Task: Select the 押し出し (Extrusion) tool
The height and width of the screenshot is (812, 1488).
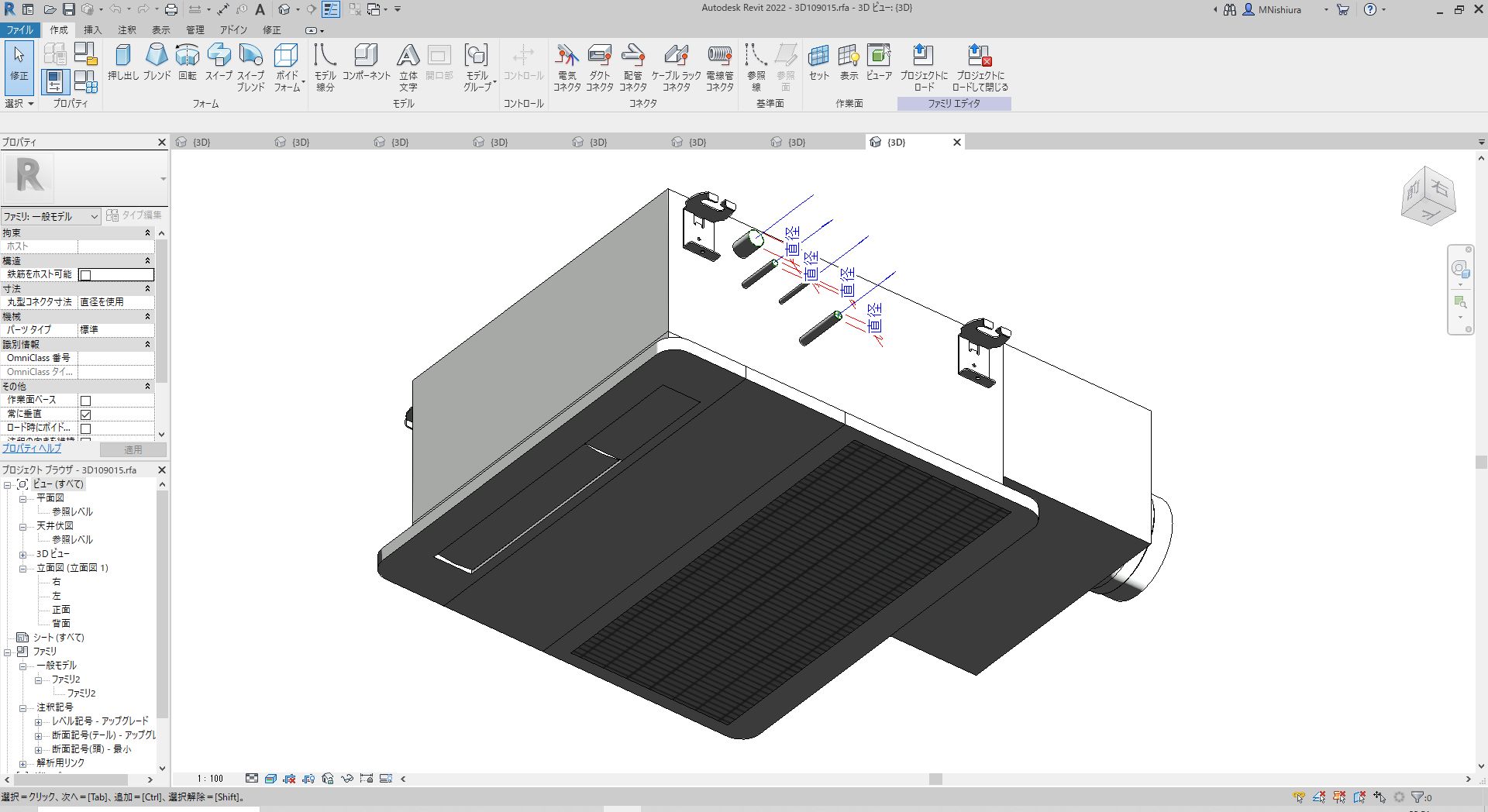Action: click(x=122, y=62)
